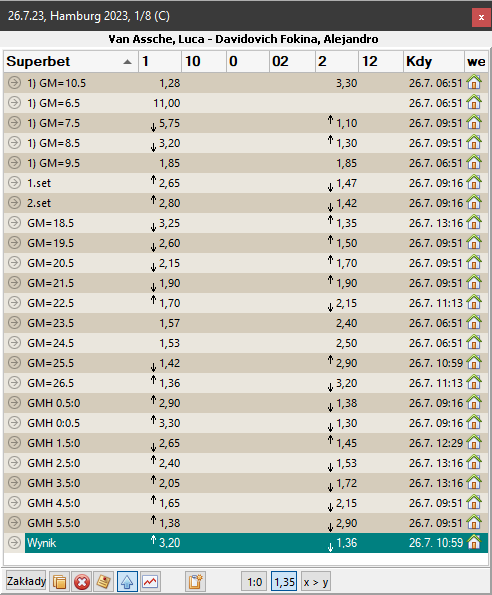492x595 pixels.
Task: Click the column header labeled 2
Action: coord(336,61)
